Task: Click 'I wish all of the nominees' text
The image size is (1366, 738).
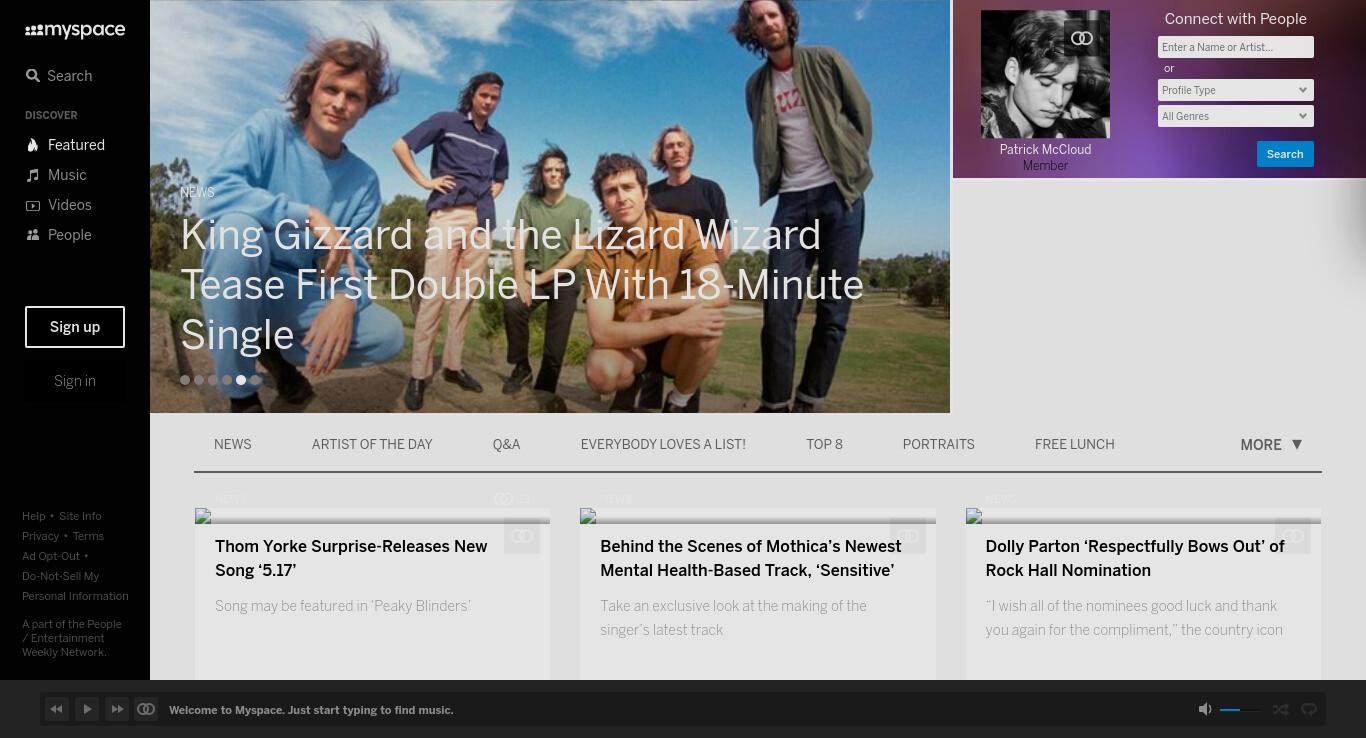Action: point(1134,618)
